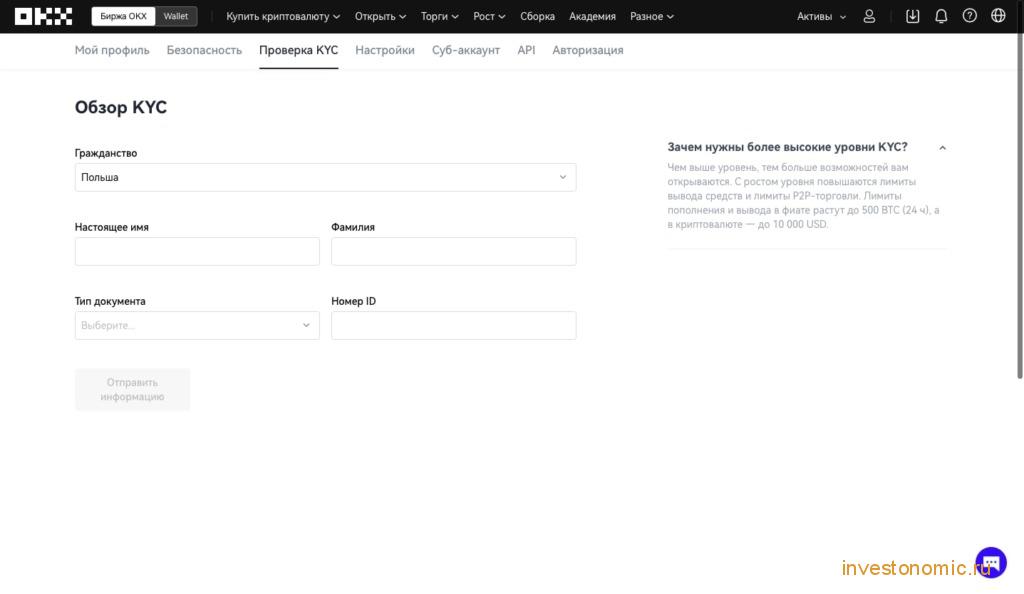Select the Проверка KYC tab
Viewport: 1024px width, 594px height.
point(298,50)
